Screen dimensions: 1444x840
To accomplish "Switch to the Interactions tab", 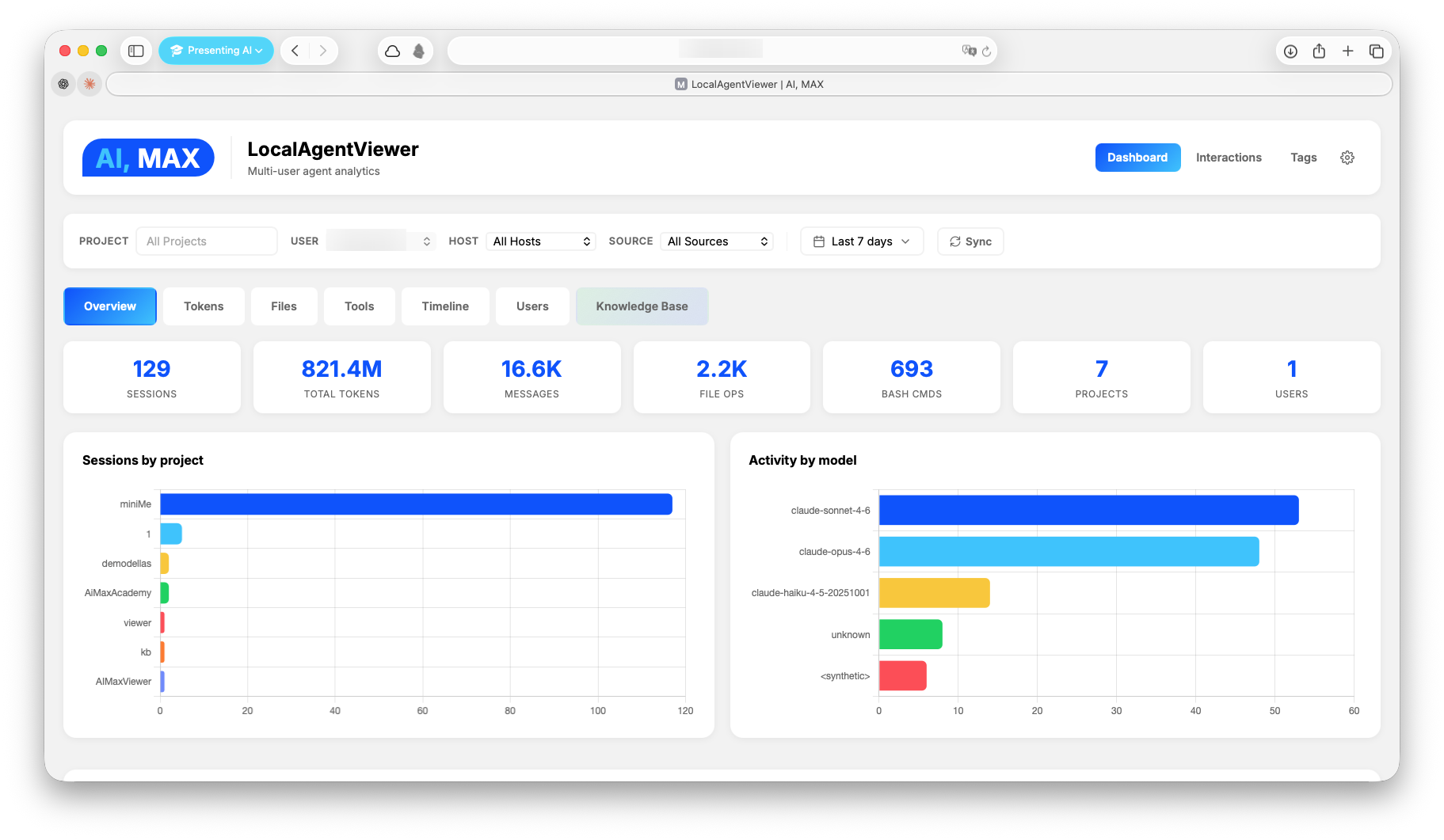I will pyautogui.click(x=1229, y=157).
